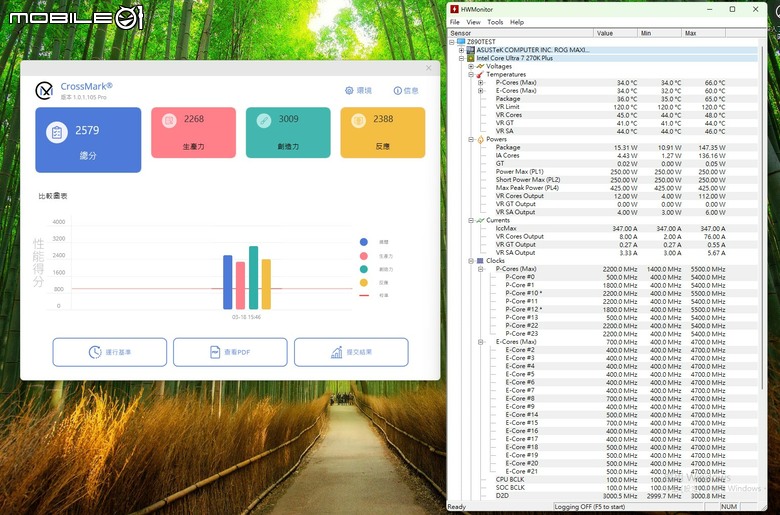Click the overall score clipboard icon
The image size is (780, 515).
(57, 133)
